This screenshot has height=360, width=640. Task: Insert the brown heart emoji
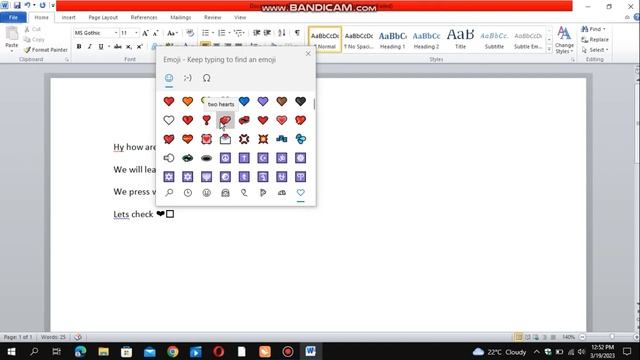point(282,101)
